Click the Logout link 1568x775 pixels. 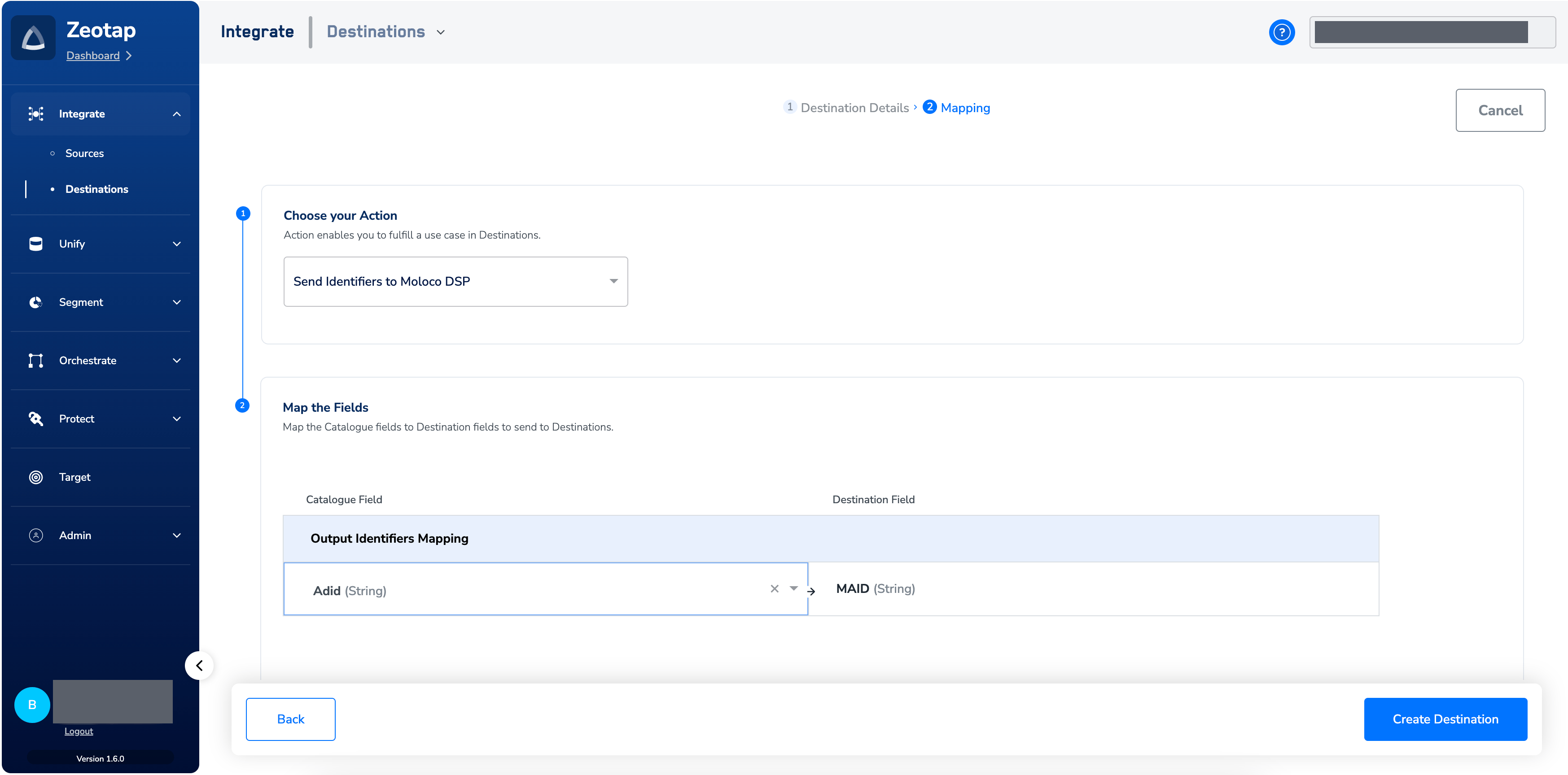click(79, 731)
